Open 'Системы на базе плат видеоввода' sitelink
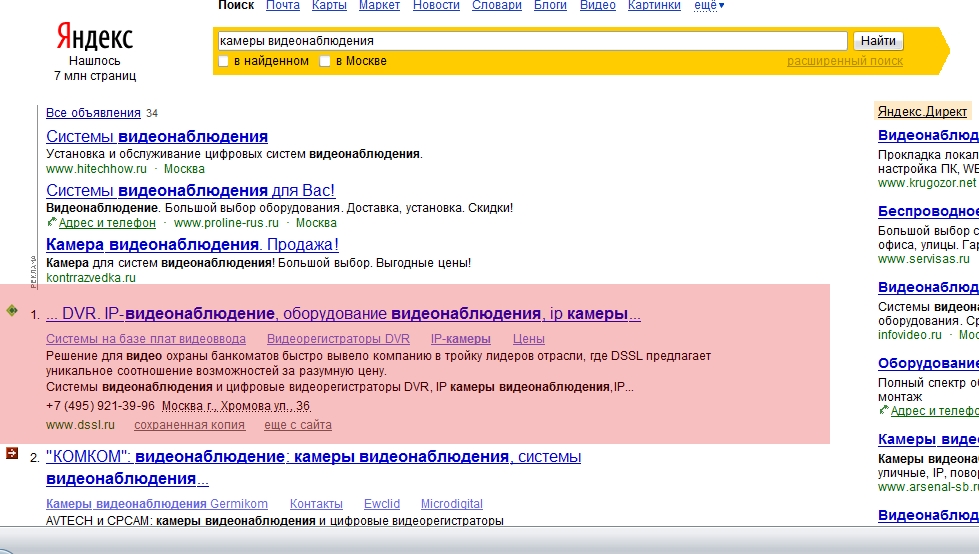 [x=146, y=339]
